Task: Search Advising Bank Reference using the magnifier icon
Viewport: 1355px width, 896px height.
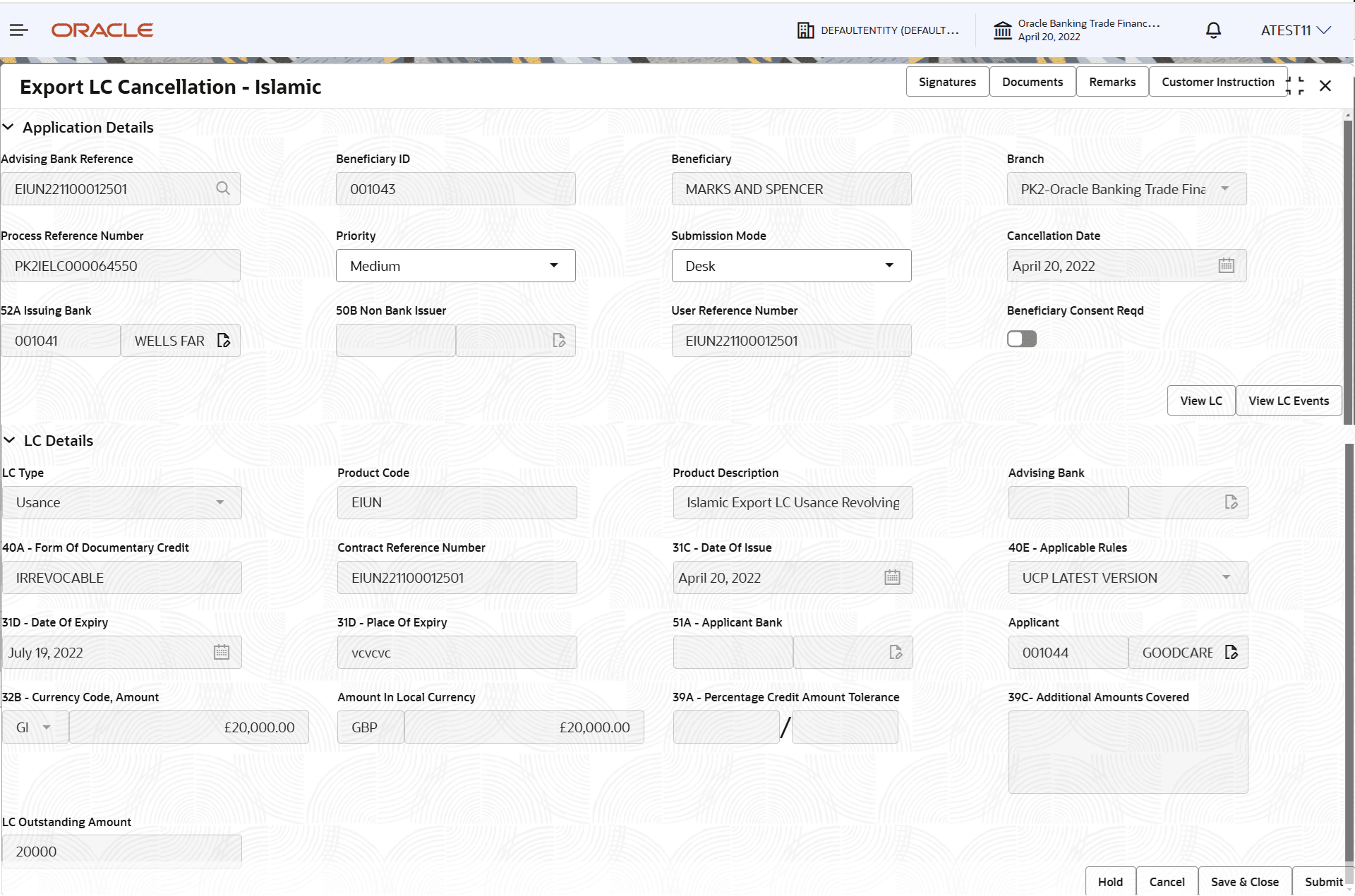Action: click(x=223, y=188)
